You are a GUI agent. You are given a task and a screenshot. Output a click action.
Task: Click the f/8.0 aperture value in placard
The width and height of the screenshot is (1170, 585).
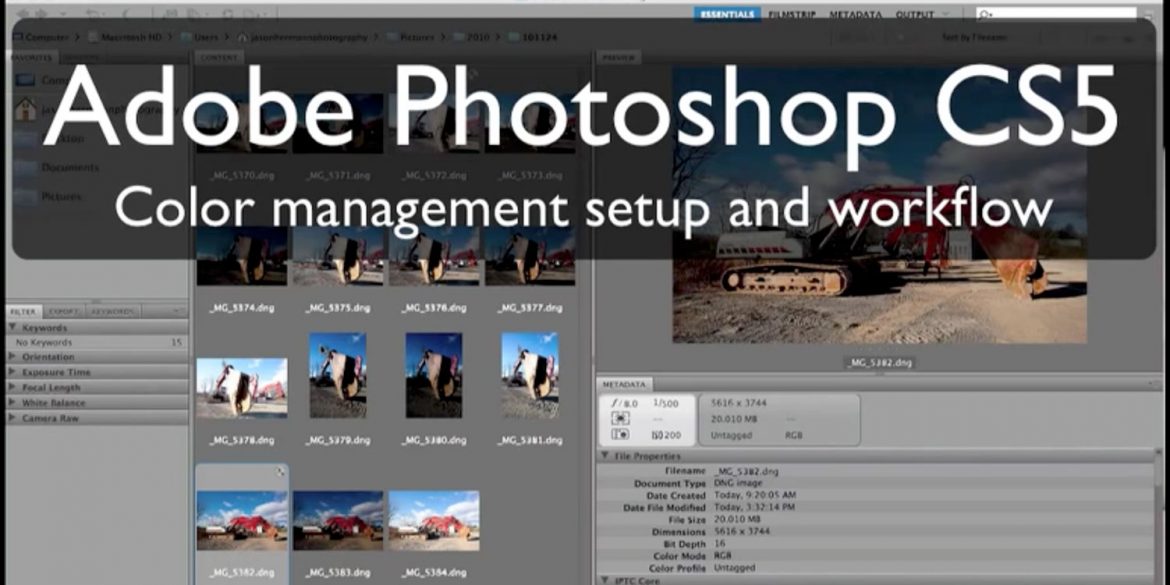click(625, 403)
